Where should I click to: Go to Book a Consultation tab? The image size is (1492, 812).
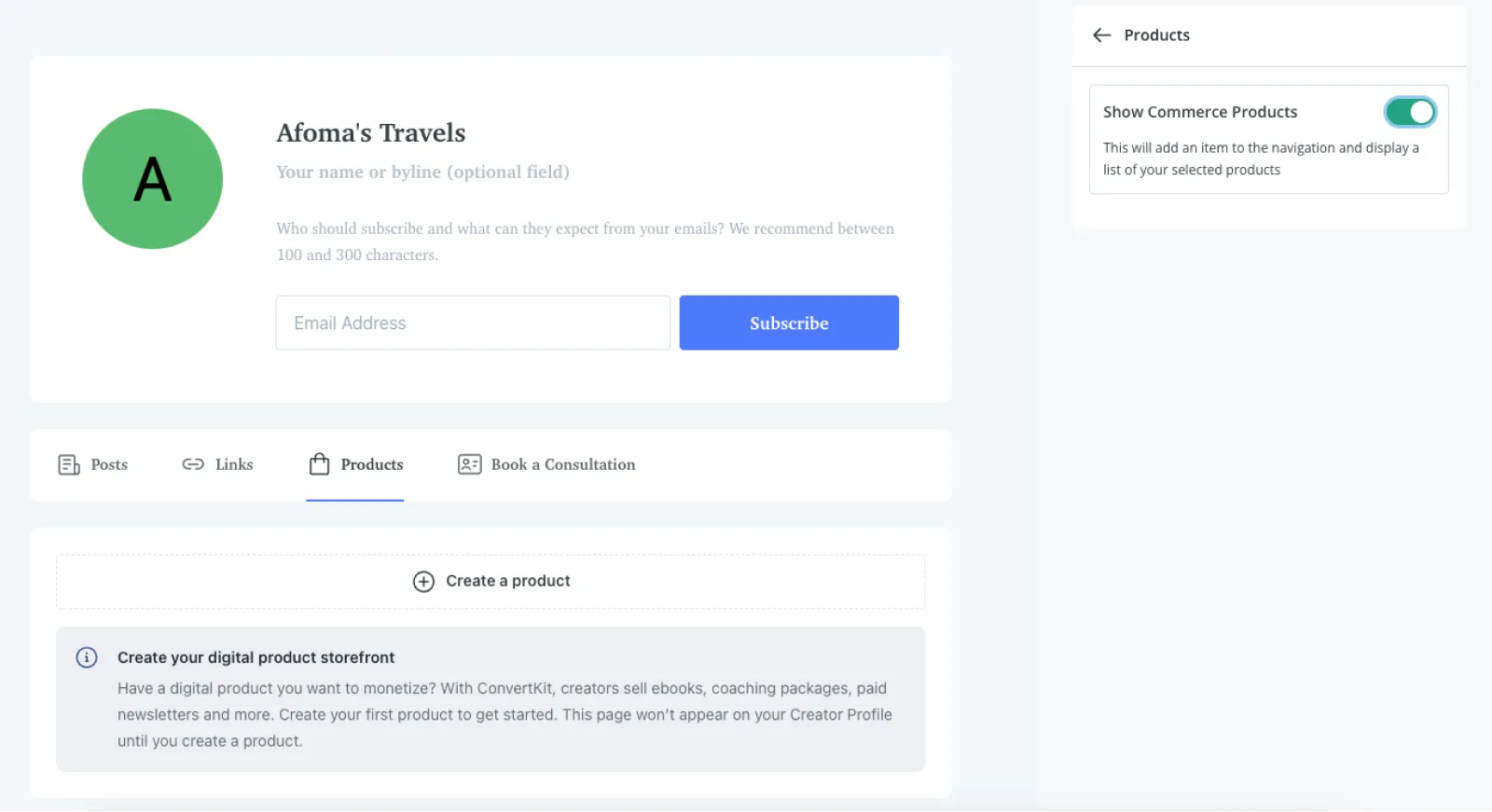563,464
